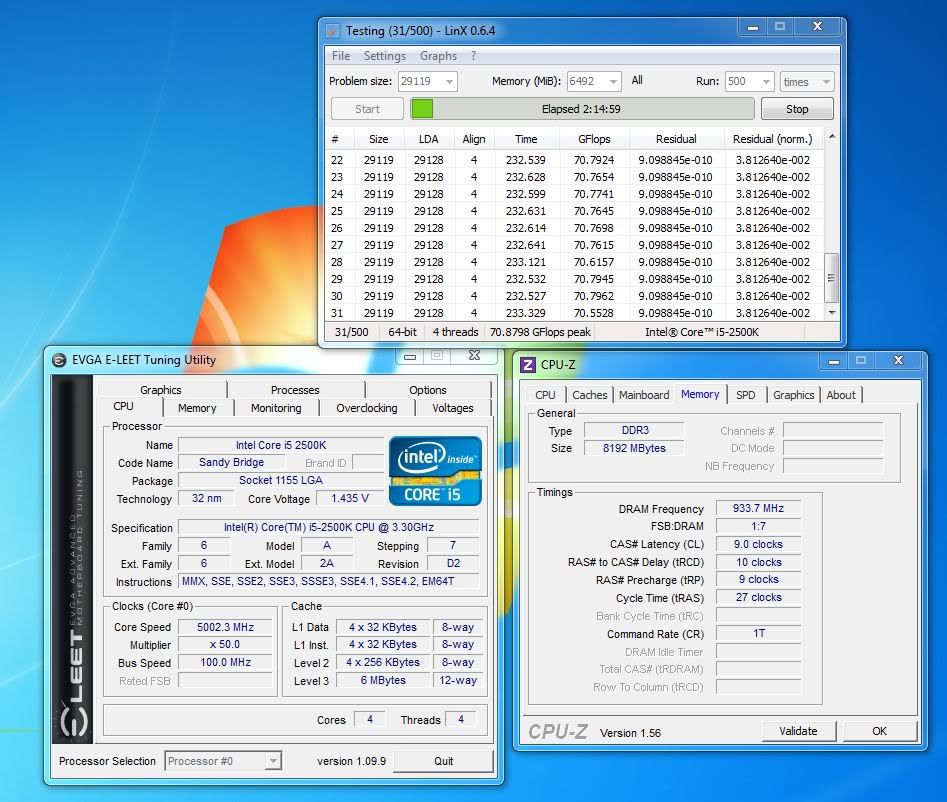This screenshot has height=802, width=947.
Task: Click the LinX results scrollbar down arrow
Action: coord(832,312)
